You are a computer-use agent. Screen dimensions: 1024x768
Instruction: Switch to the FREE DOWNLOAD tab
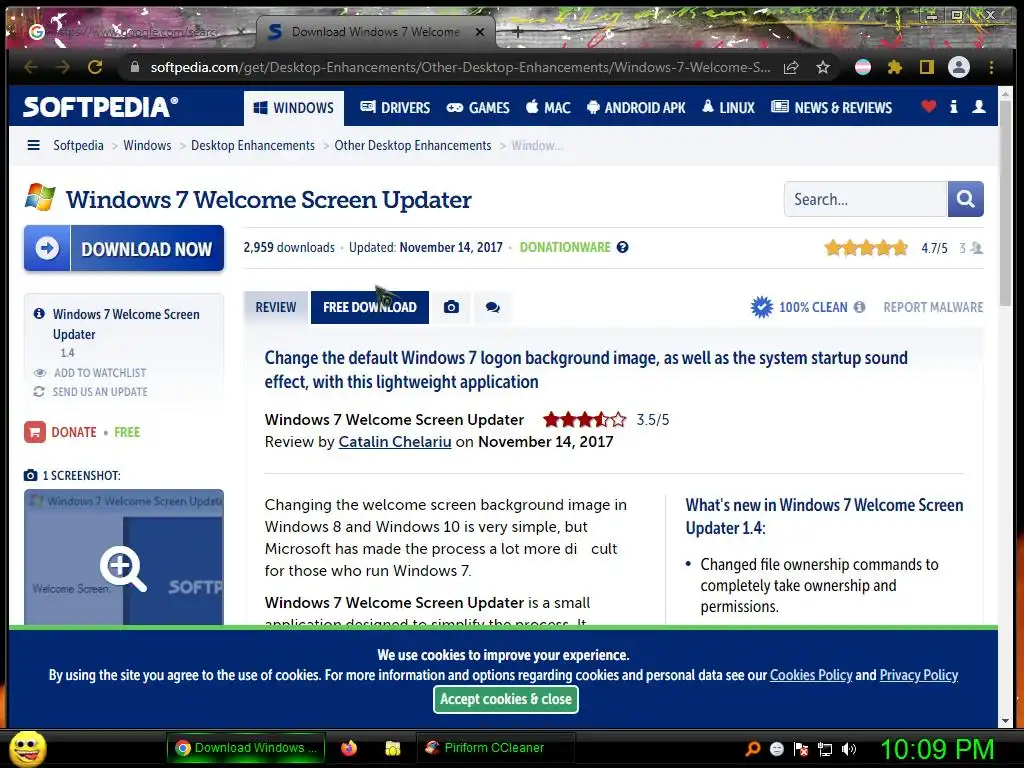(370, 308)
